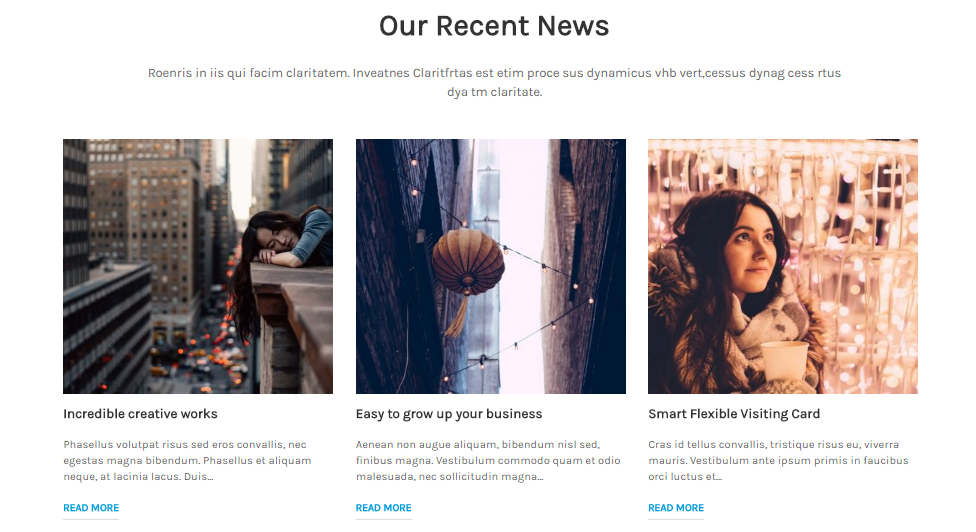Click the intro paragraph starting "Roenris in iis"

pos(494,82)
